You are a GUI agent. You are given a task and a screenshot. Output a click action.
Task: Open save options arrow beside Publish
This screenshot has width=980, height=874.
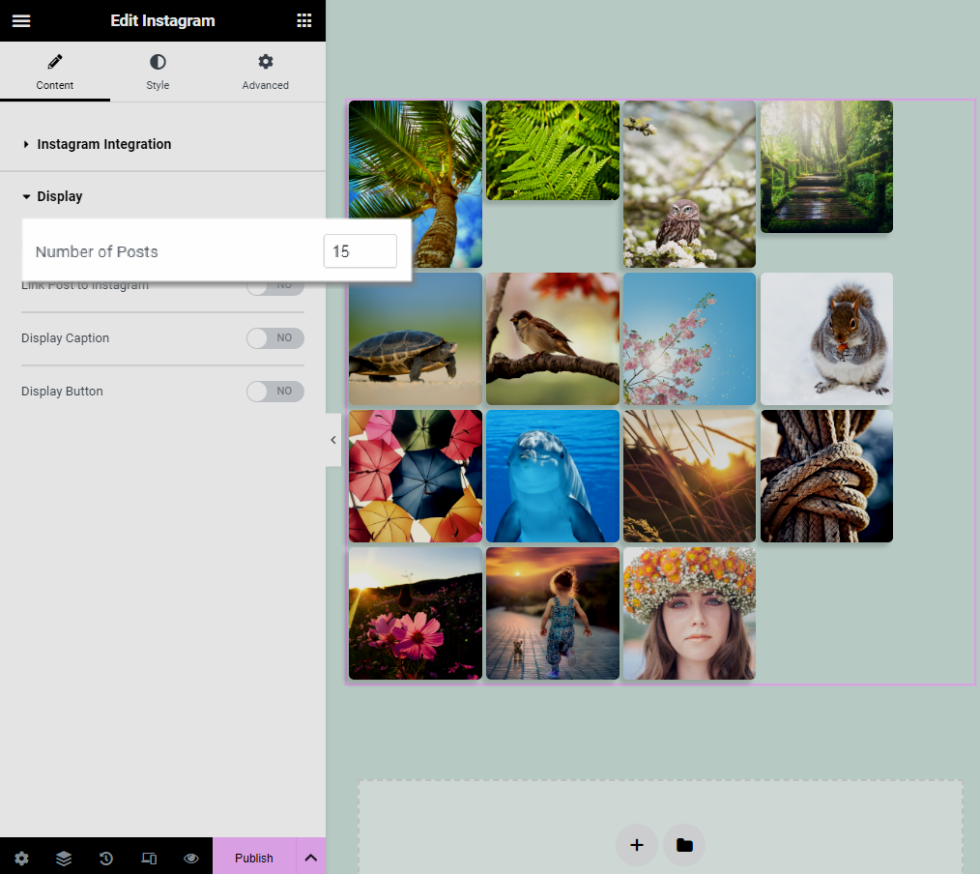311,857
